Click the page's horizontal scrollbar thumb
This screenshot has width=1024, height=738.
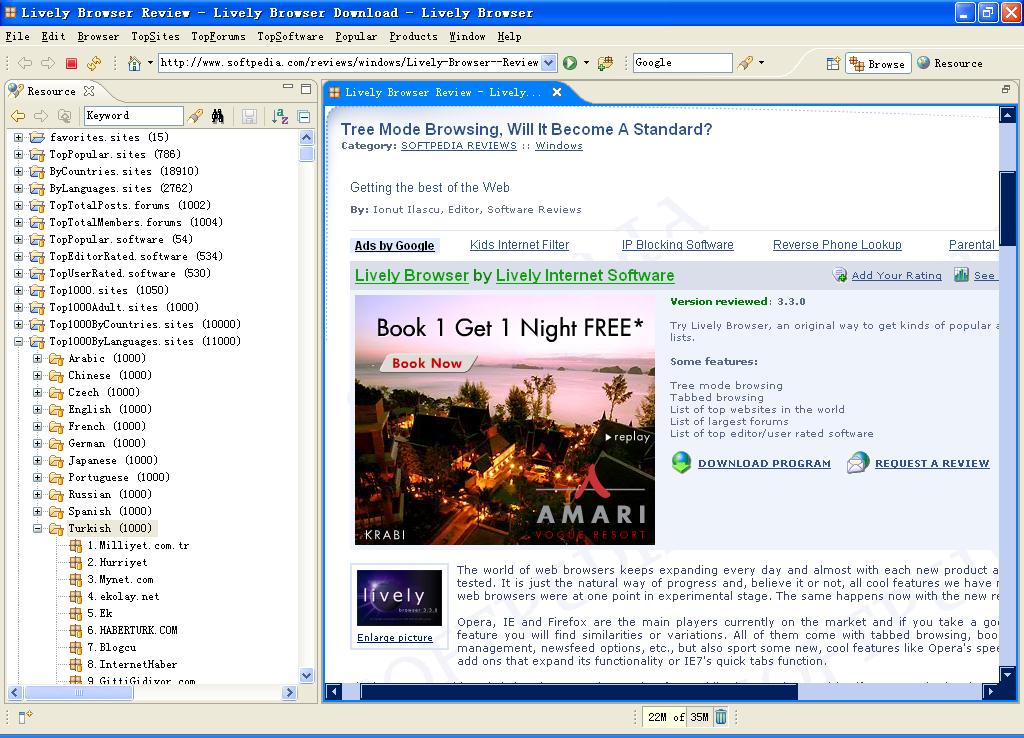coord(578,691)
